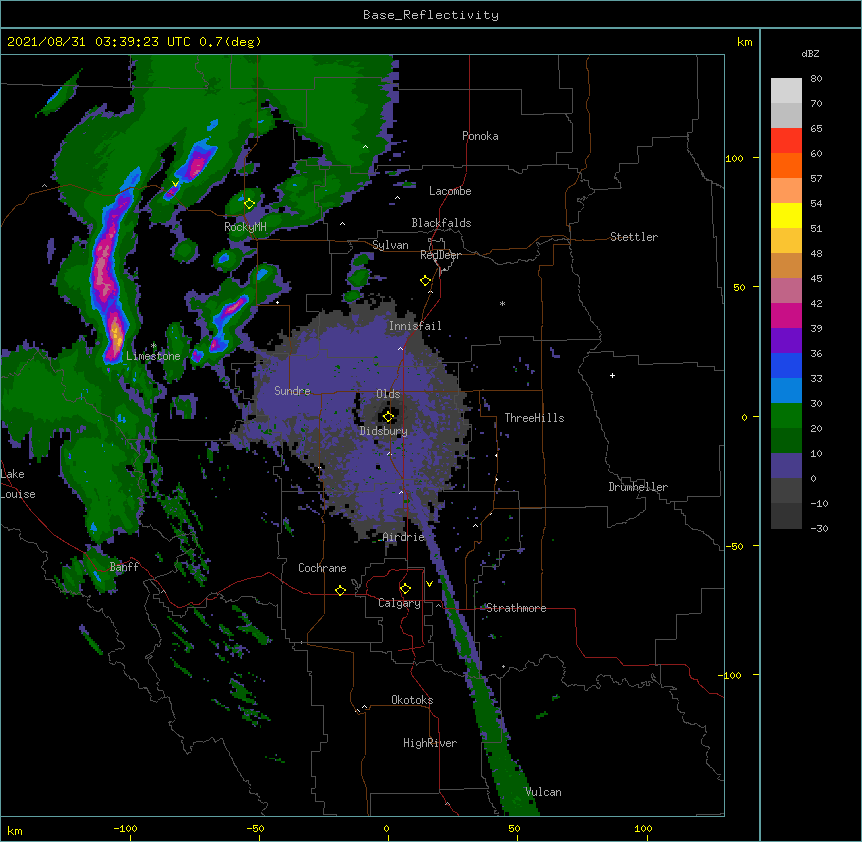Click the asterisk marker above Limestone label
862x842 pixels.
tap(153, 346)
